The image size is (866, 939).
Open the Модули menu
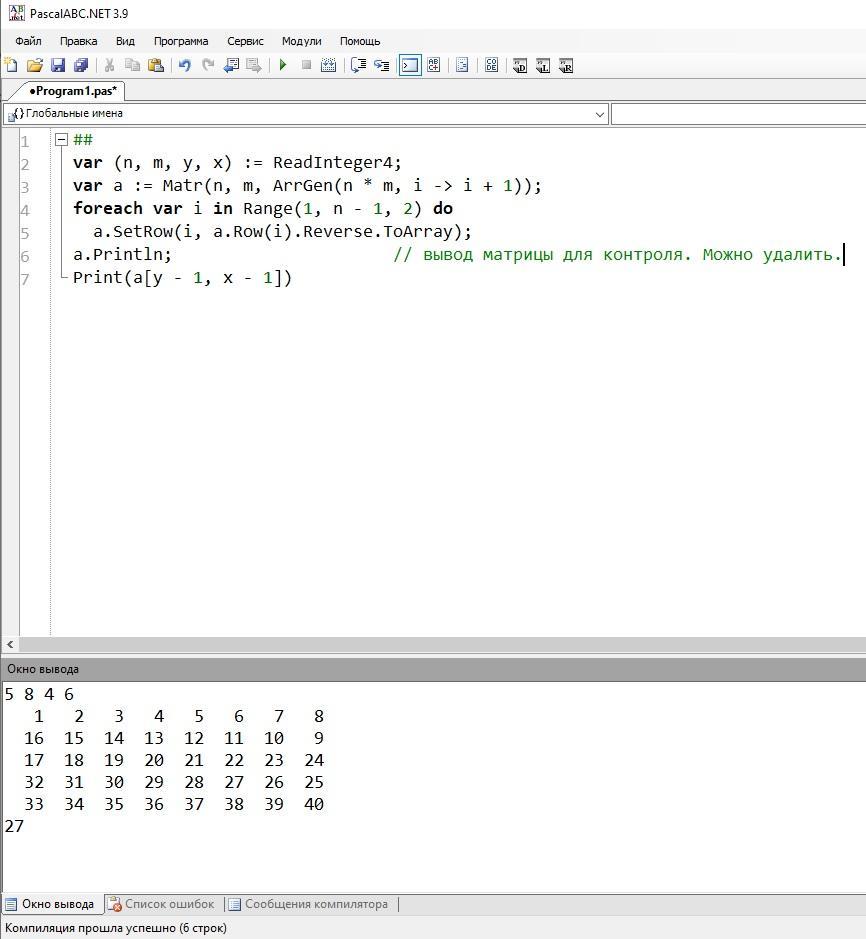point(301,41)
